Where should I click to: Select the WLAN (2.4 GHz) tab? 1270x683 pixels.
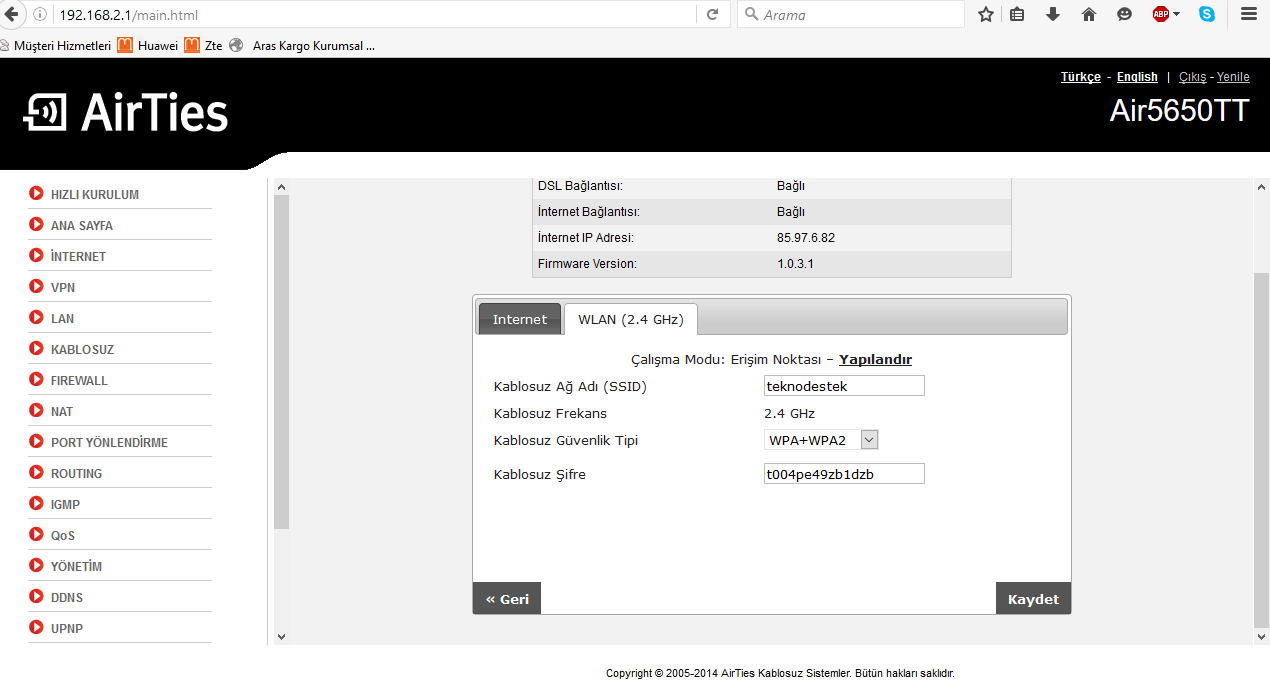[x=630, y=319]
